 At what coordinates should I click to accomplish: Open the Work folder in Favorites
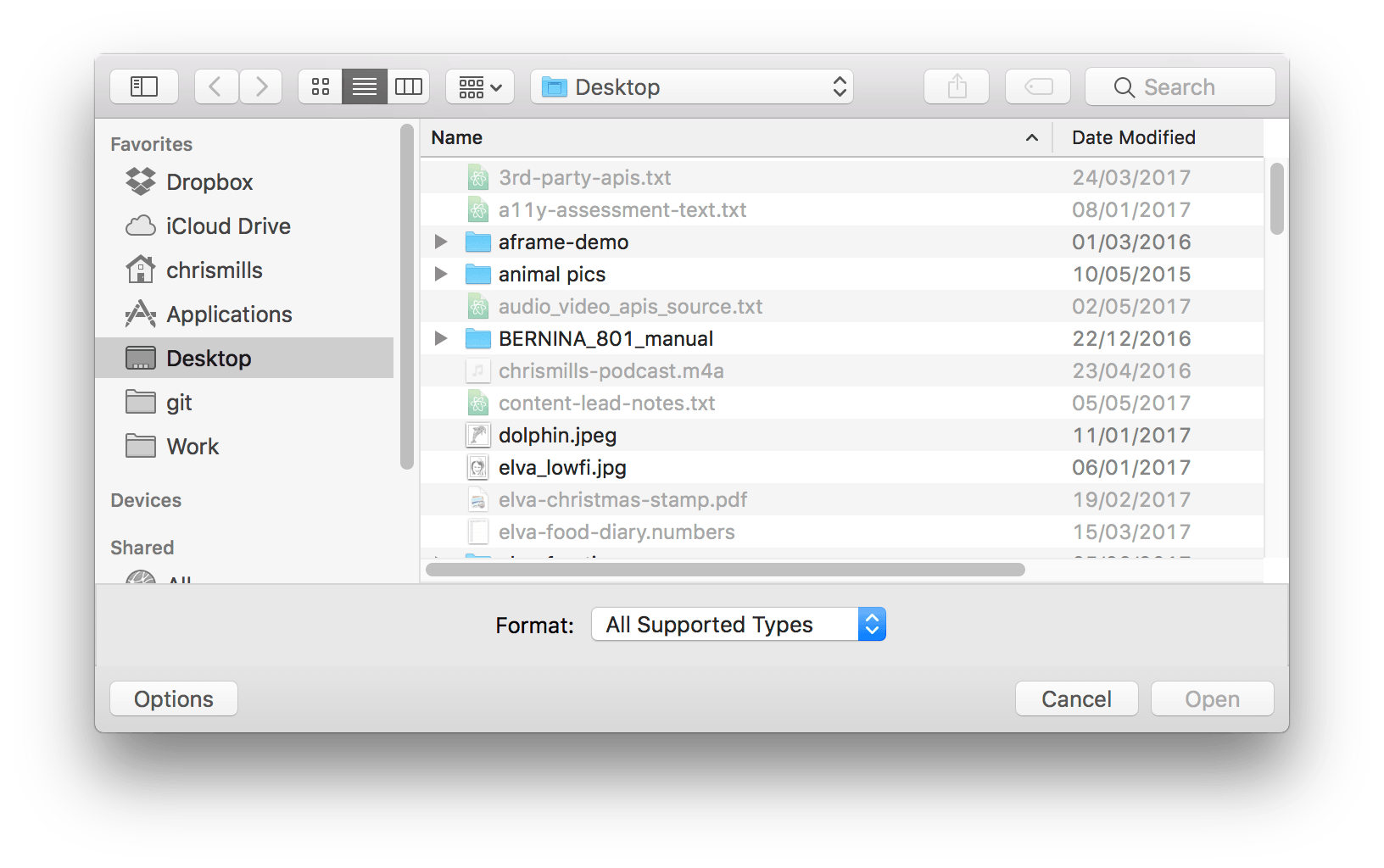[x=193, y=446]
